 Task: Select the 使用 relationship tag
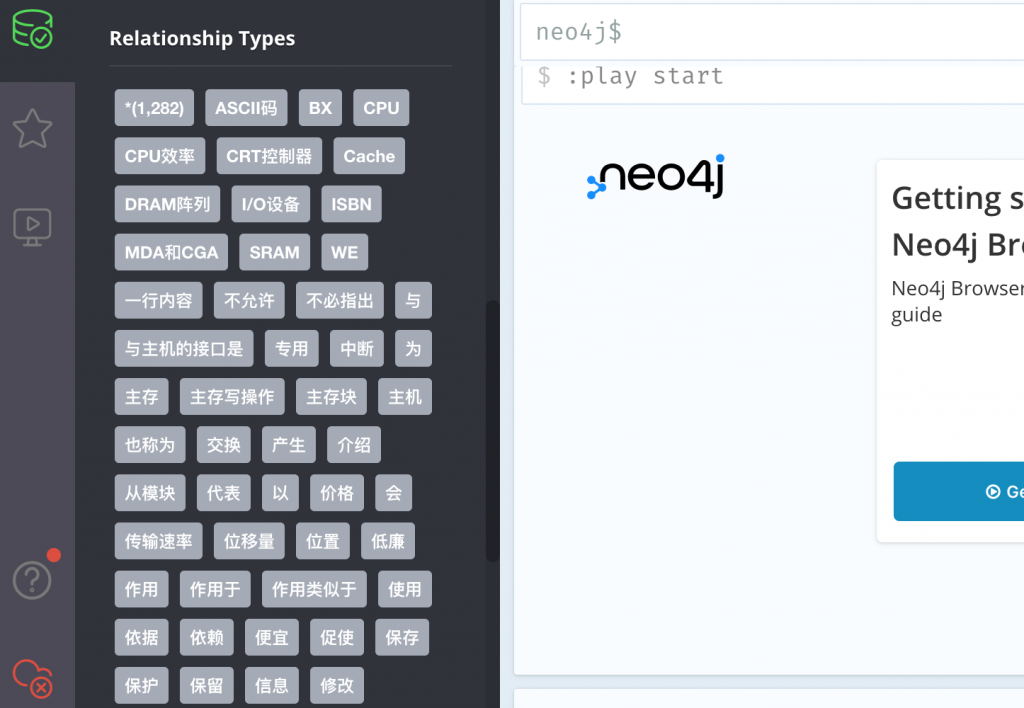(405, 589)
